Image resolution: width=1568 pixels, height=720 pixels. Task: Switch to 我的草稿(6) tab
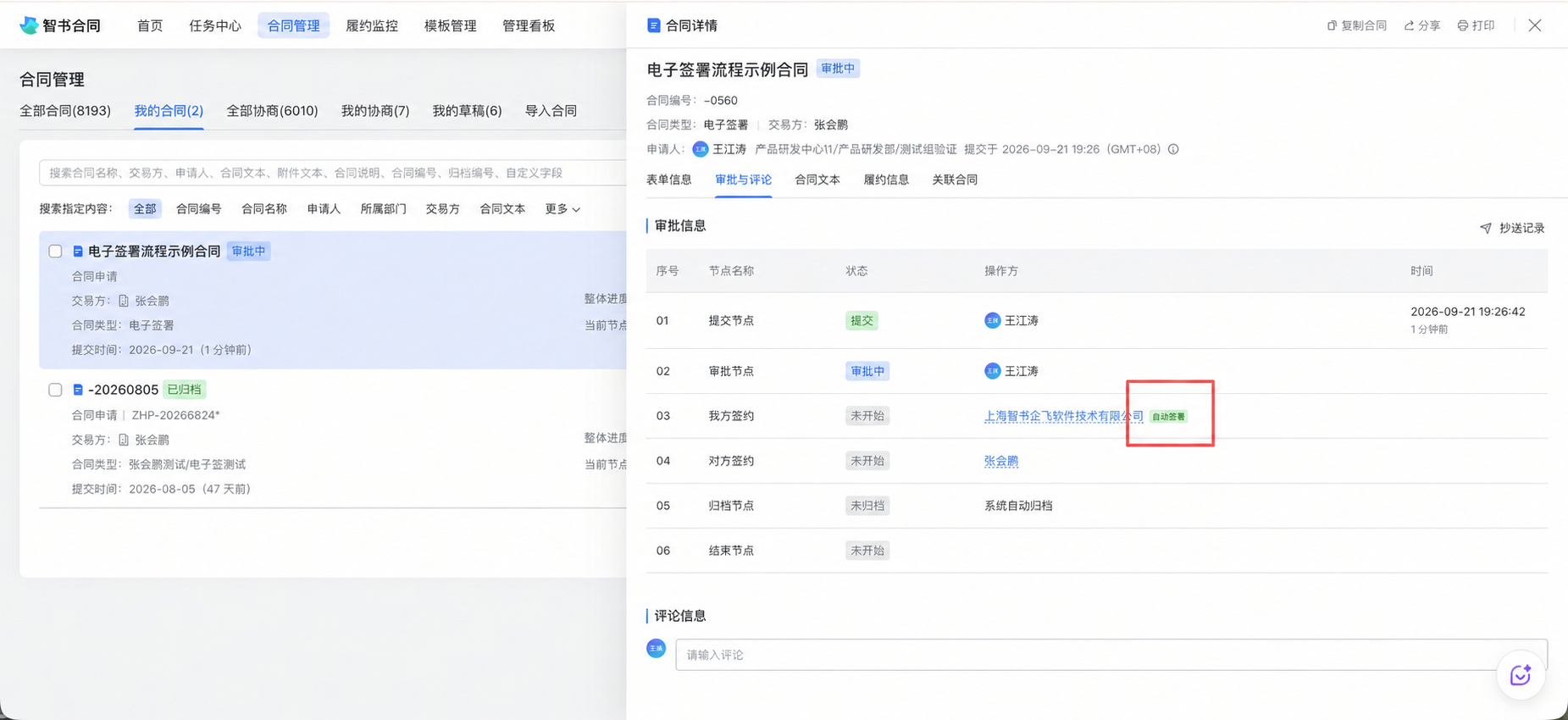coord(467,111)
